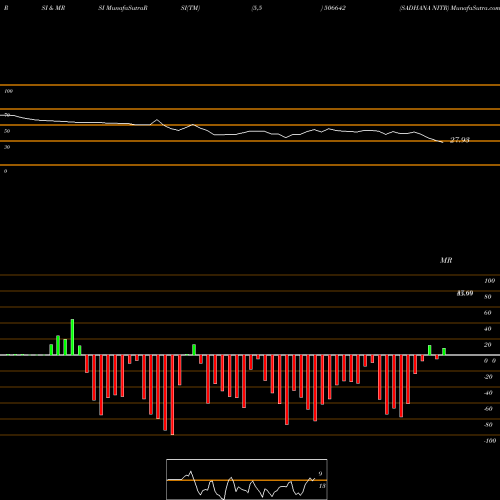Click the -60 label on the MR histogram axis
The height and width of the screenshot is (500, 500).
click(488, 409)
